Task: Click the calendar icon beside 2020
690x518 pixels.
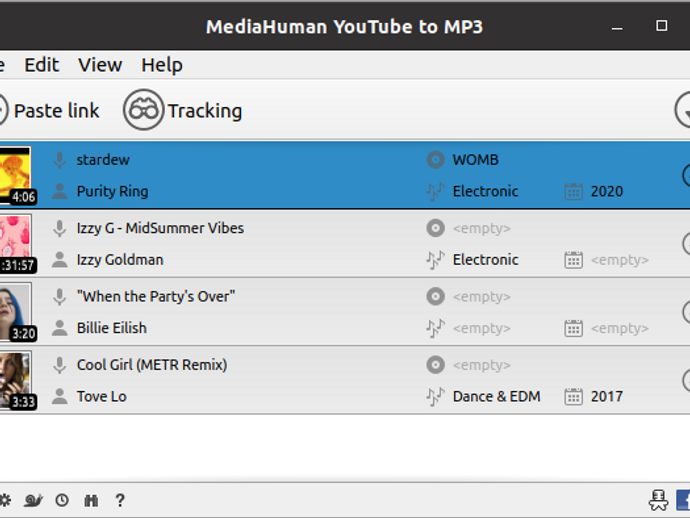Action: (573, 191)
